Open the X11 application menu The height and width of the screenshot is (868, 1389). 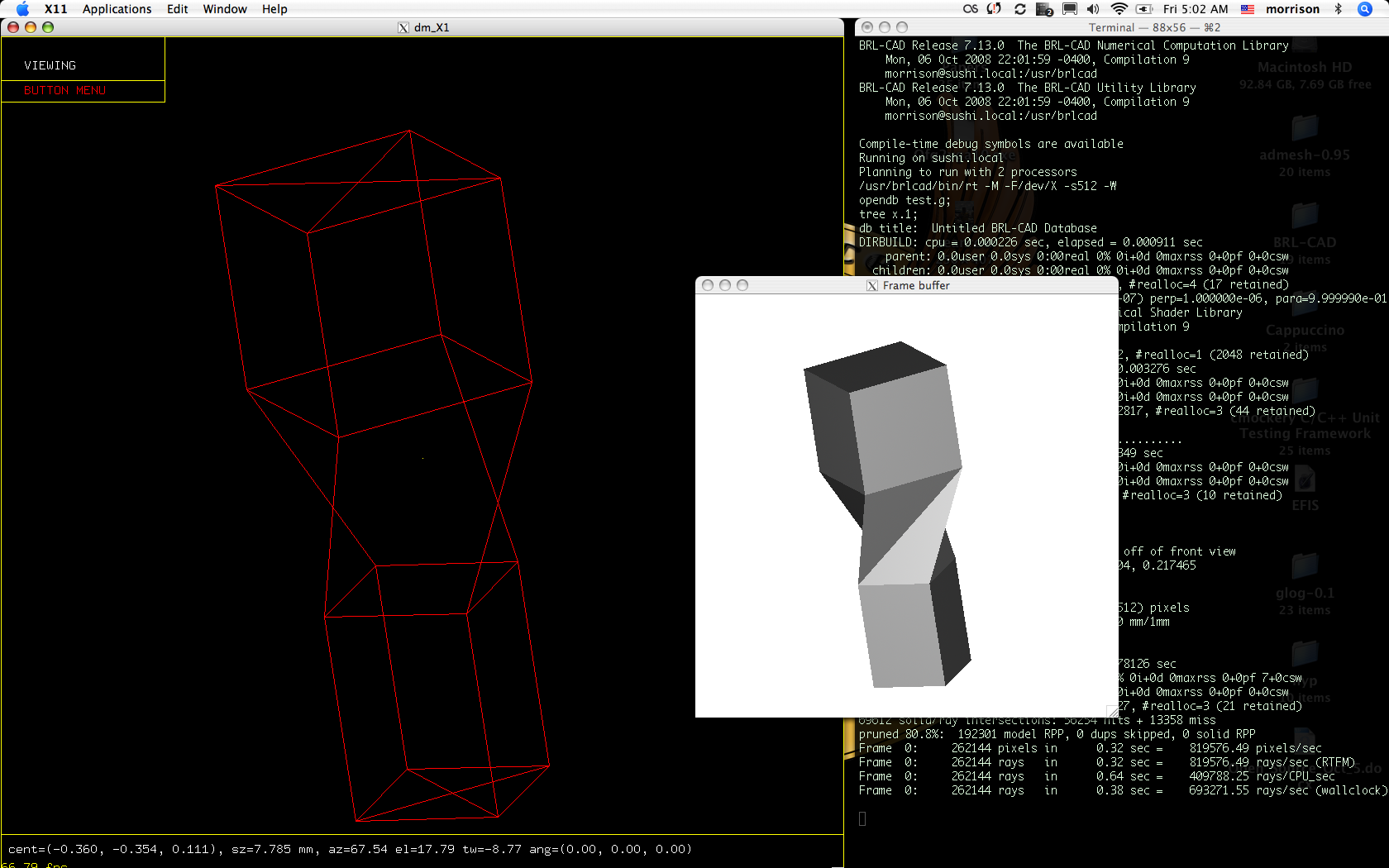tap(55, 9)
